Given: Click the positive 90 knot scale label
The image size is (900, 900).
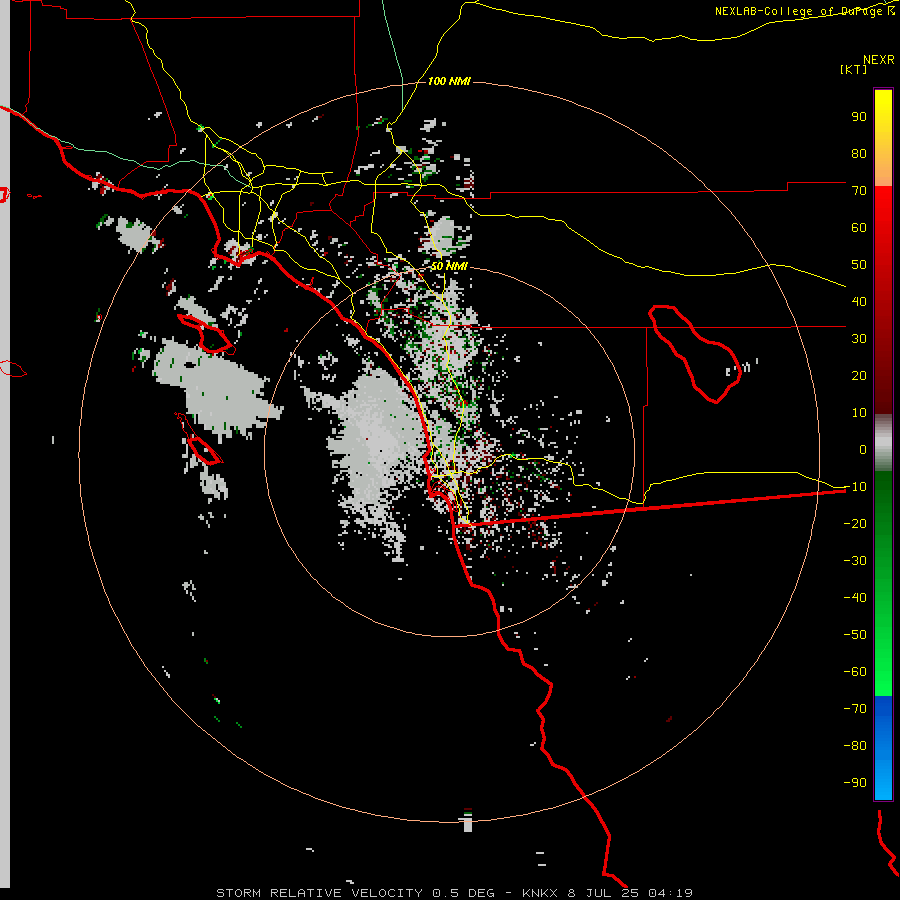Looking at the screenshot, I should [859, 117].
